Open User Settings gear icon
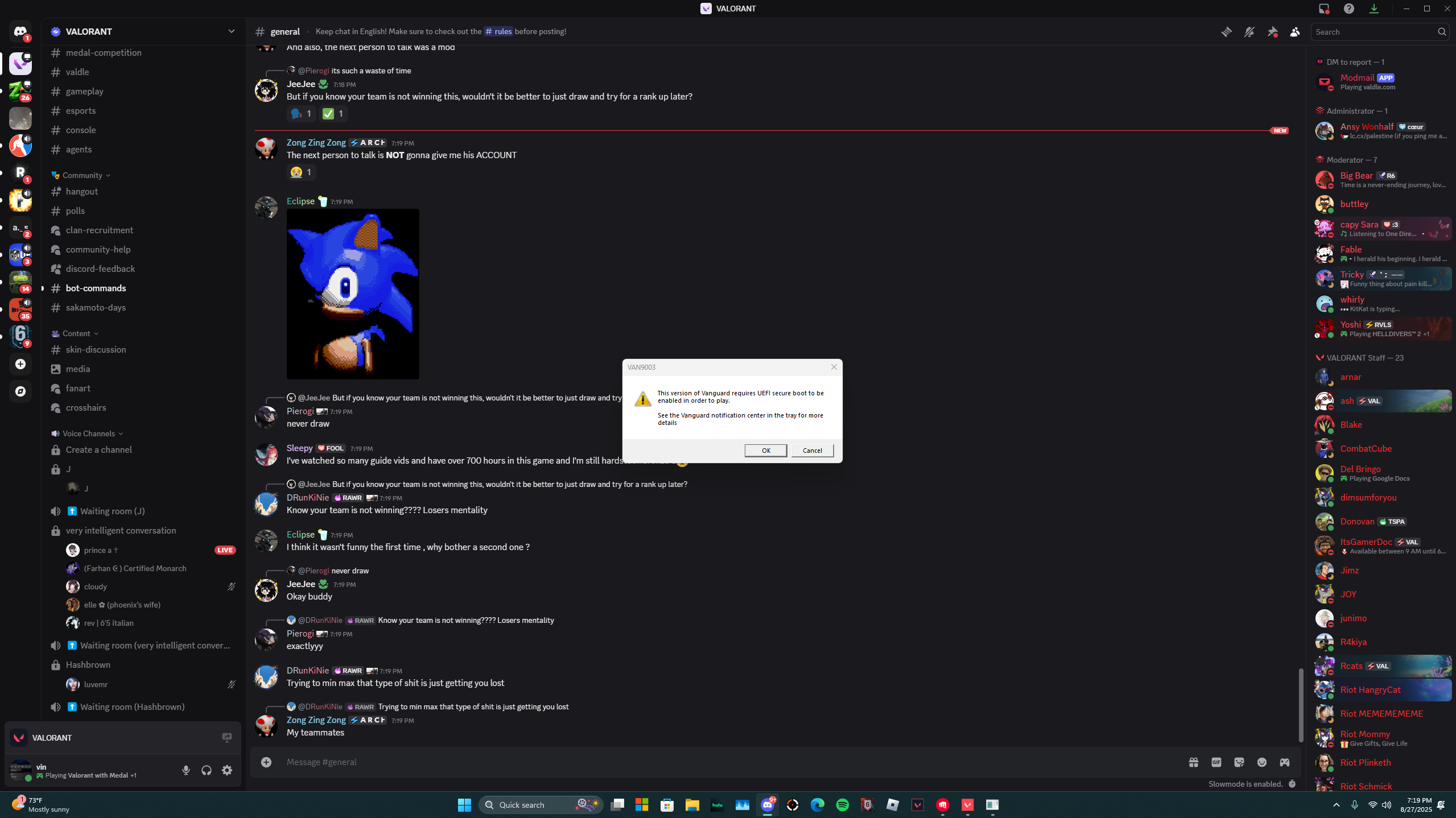Screen dimensions: 1456x818 (x=227, y=770)
